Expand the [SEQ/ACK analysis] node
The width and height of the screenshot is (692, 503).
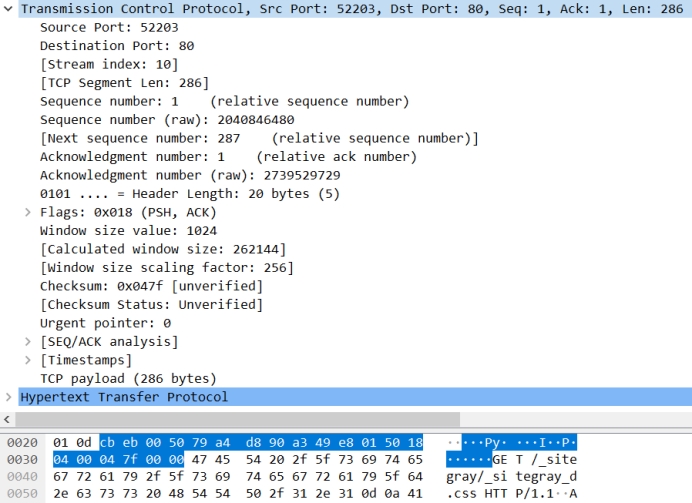coord(28,342)
